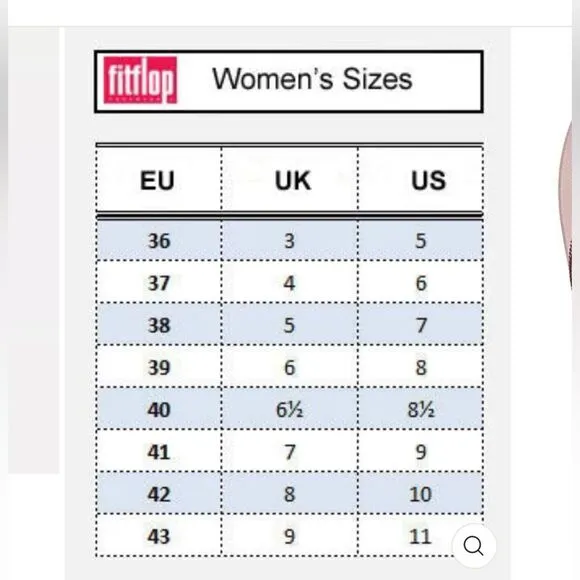Click the magnifying glass zoom icon
Viewport: 580px width, 580px height.
474,546
